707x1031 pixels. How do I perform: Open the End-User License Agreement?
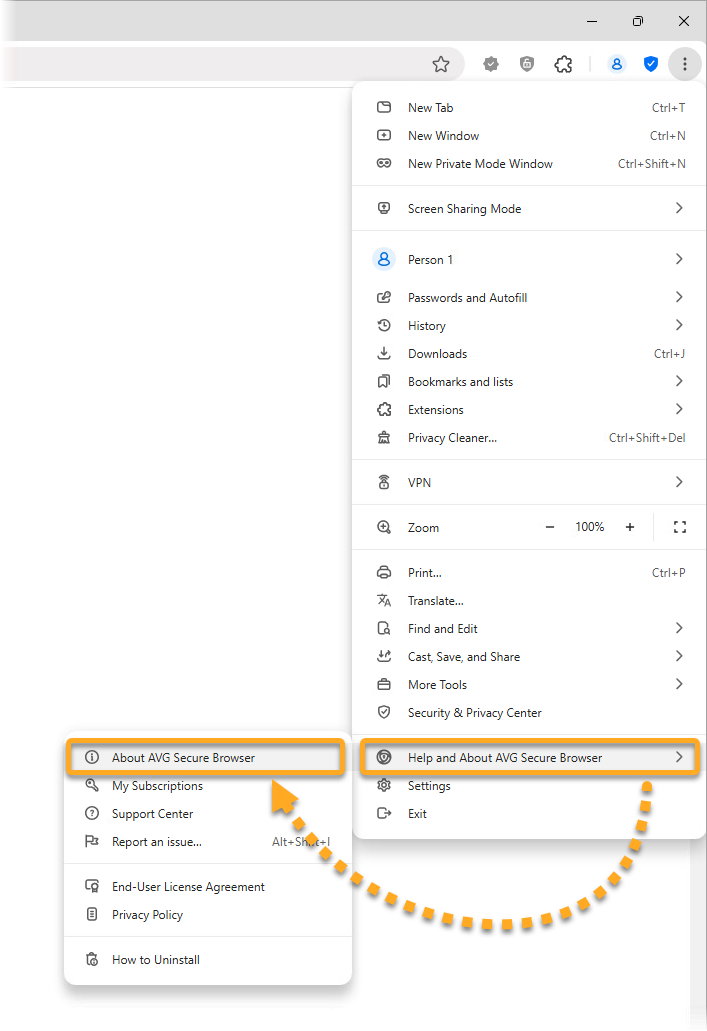point(188,887)
